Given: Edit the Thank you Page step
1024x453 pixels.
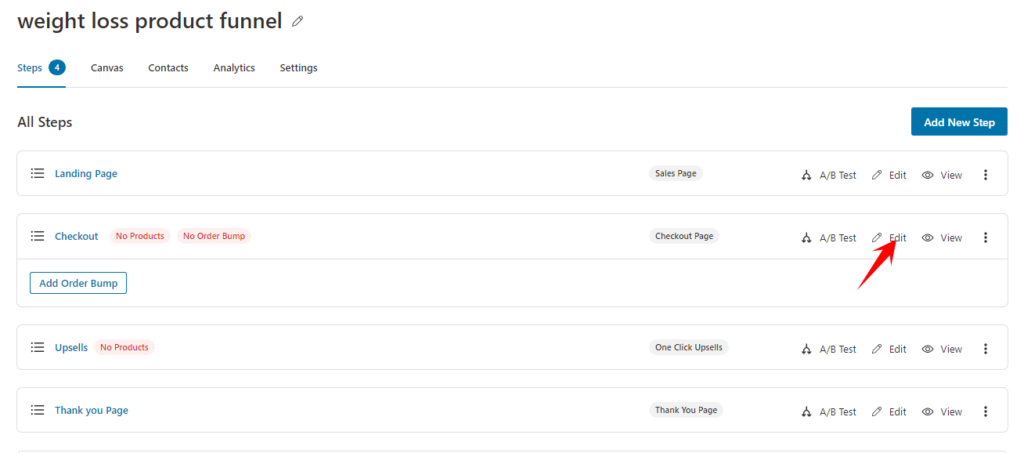Looking at the screenshot, I should coord(889,412).
